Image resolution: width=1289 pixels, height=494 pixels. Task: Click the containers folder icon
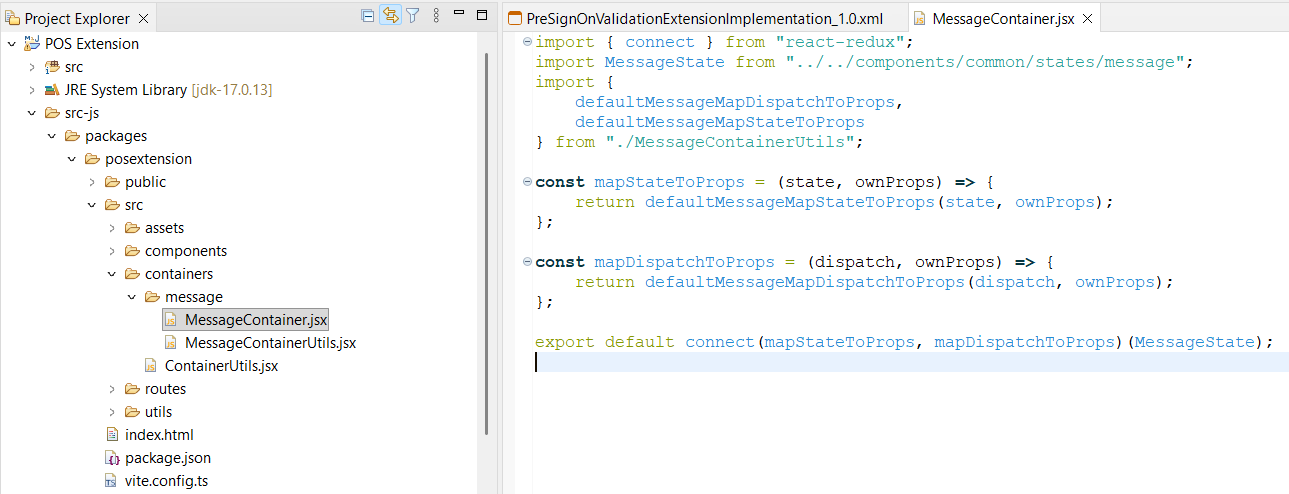click(131, 274)
